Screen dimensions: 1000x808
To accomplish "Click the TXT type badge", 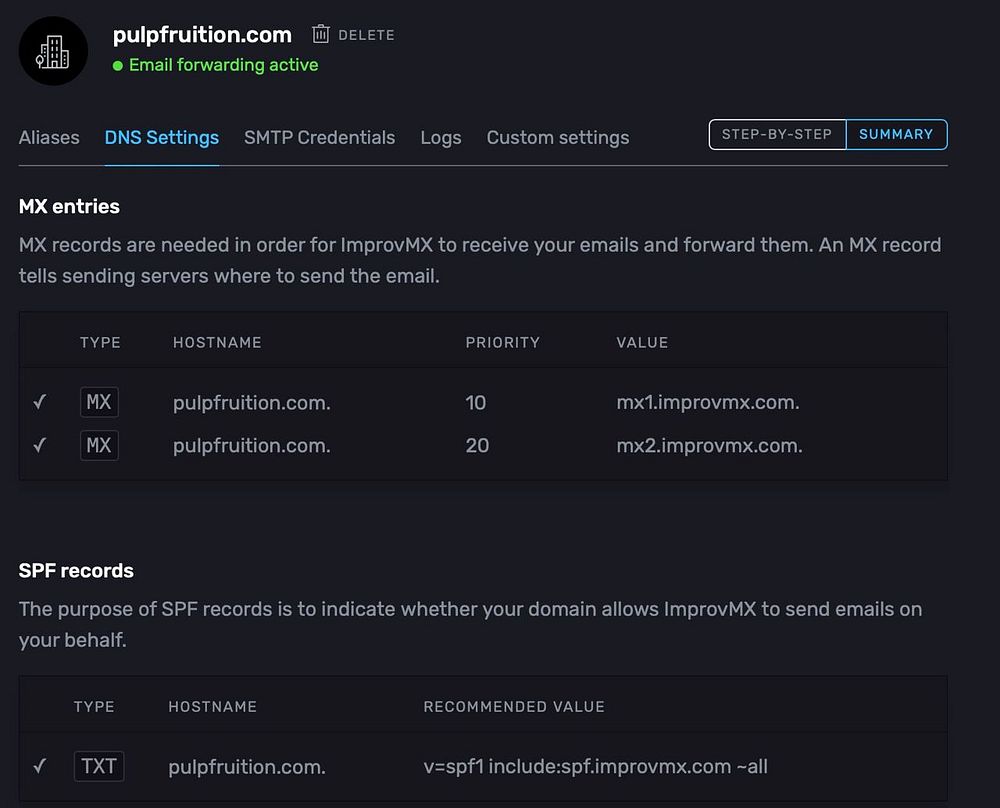I will pyautogui.click(x=99, y=766).
